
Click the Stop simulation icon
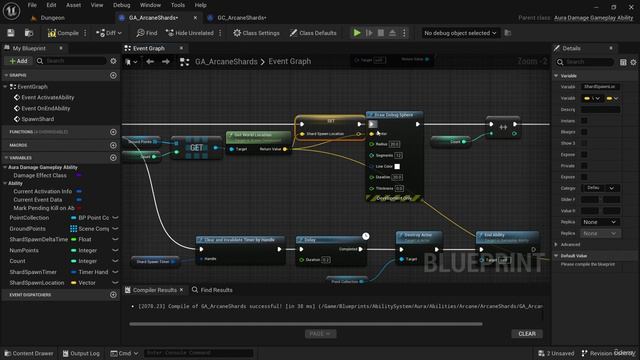coord(381,33)
